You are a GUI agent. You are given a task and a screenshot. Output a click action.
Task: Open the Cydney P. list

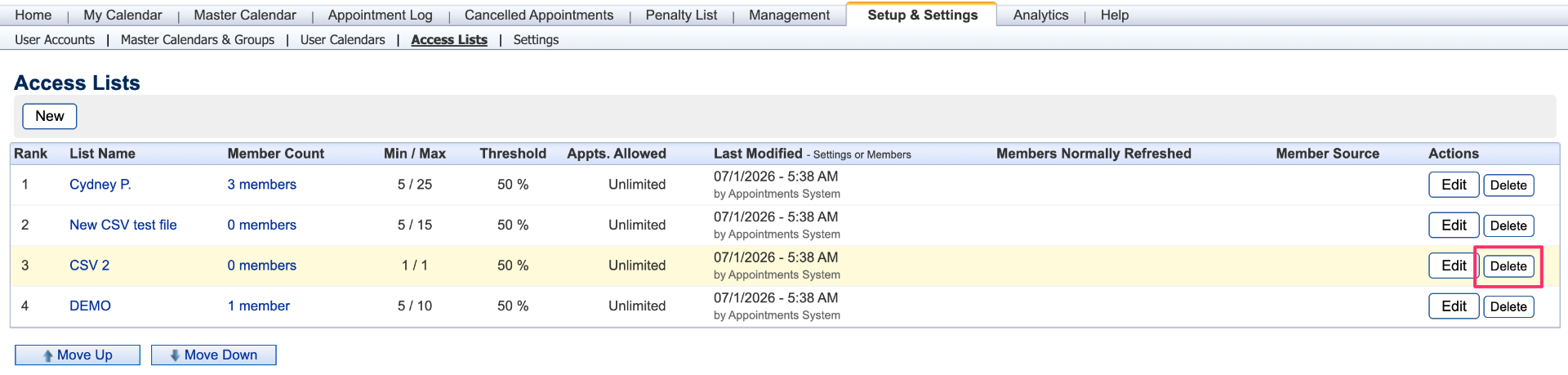pos(100,185)
